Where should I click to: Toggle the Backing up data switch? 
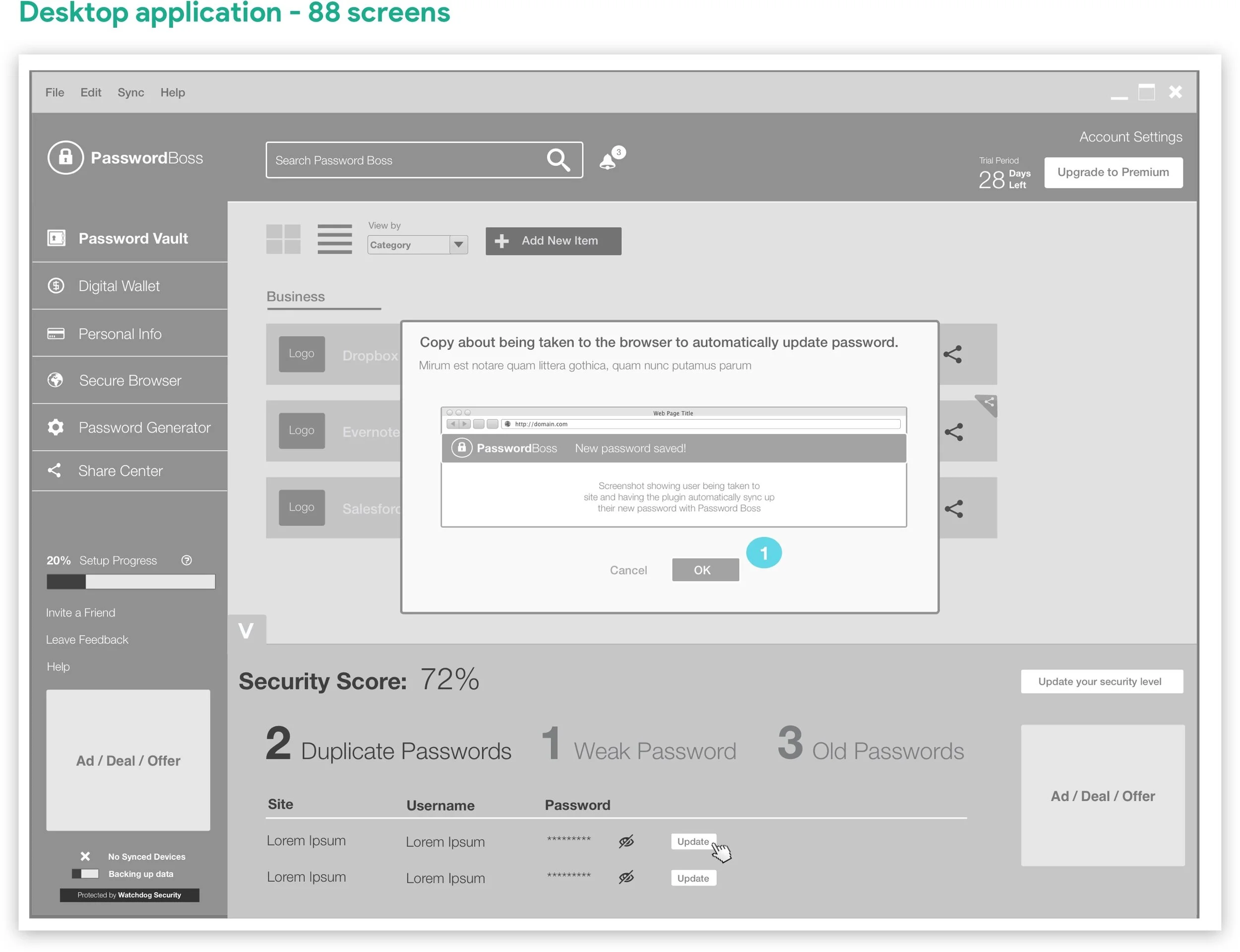pos(85,874)
